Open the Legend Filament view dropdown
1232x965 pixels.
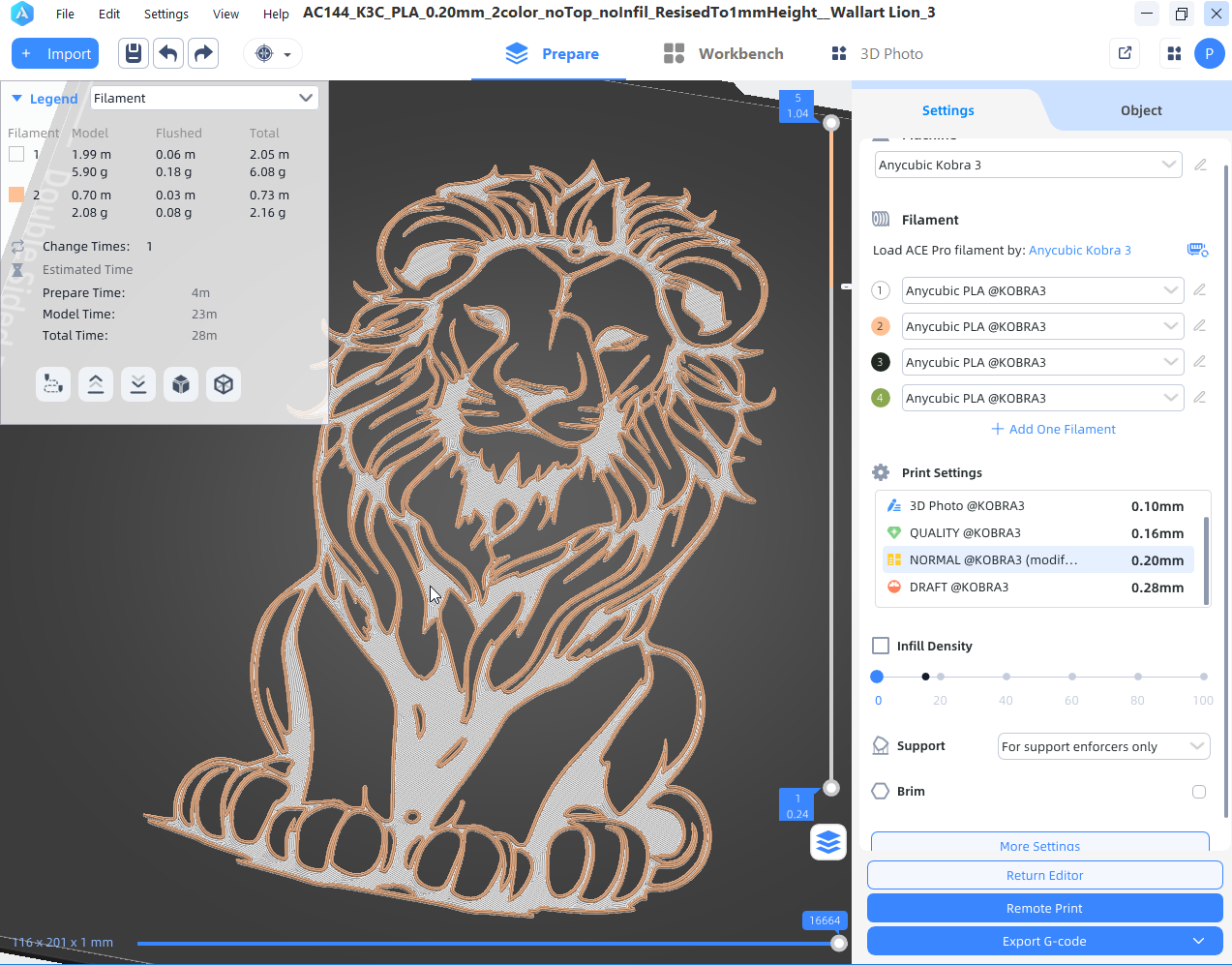click(204, 98)
